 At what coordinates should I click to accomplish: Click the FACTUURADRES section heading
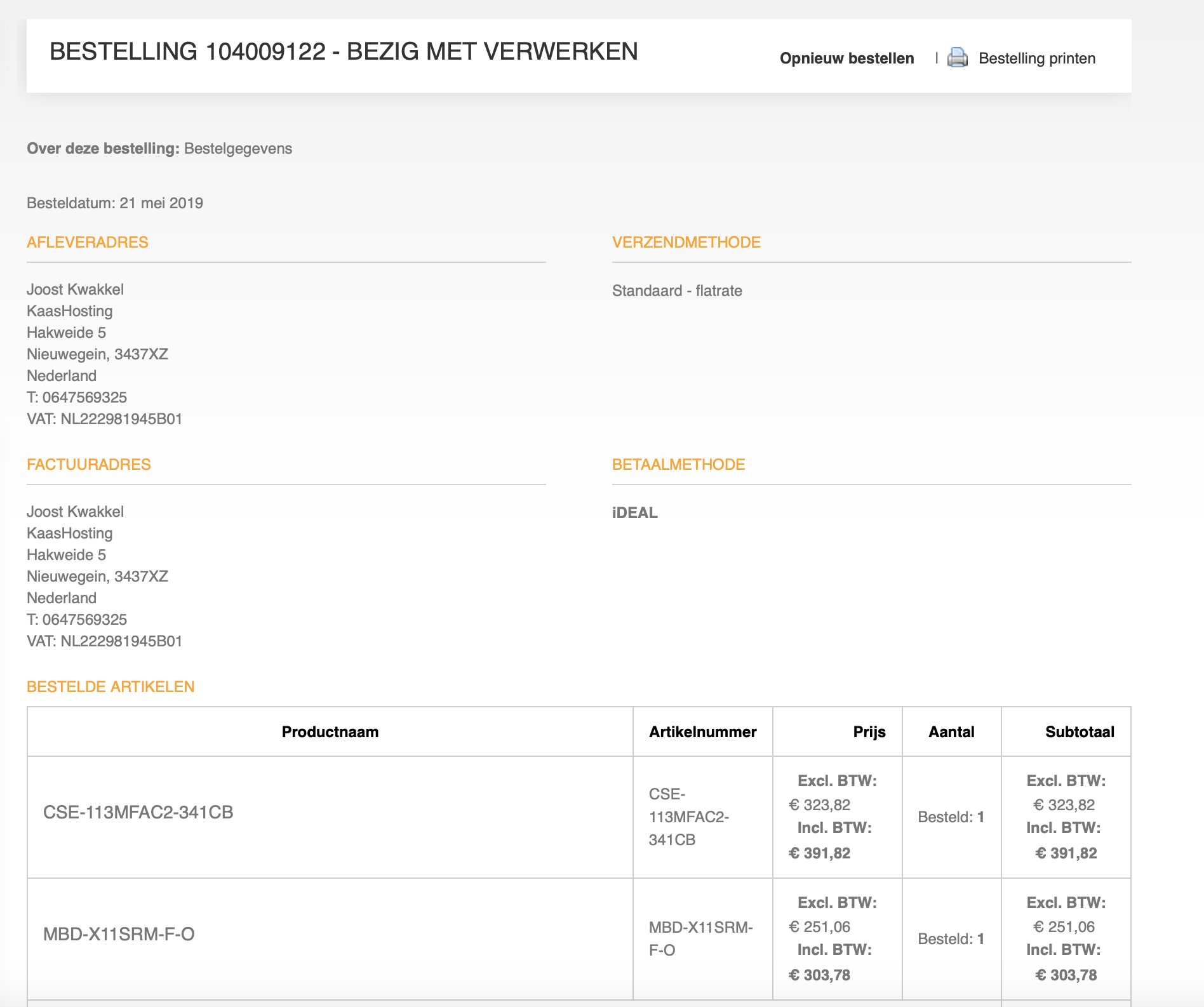coord(89,464)
